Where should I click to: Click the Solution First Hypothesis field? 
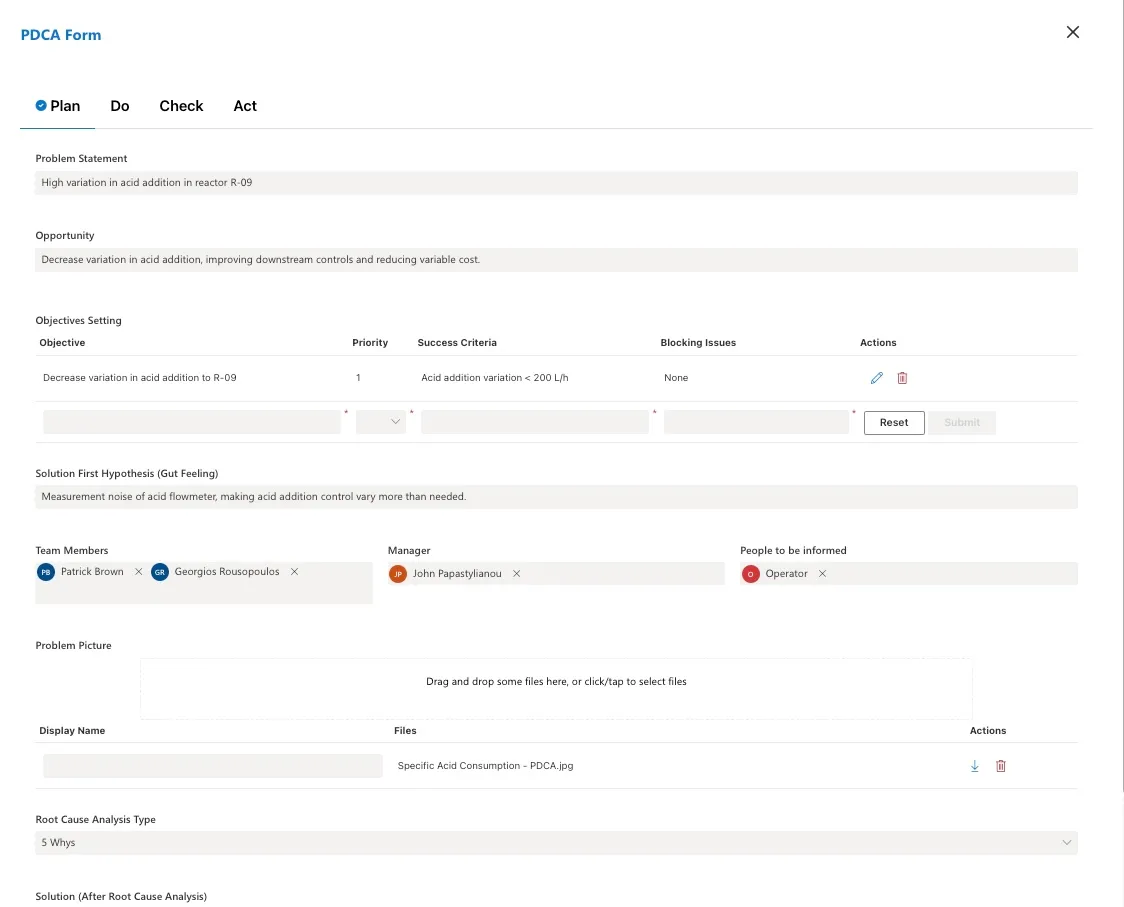point(556,497)
